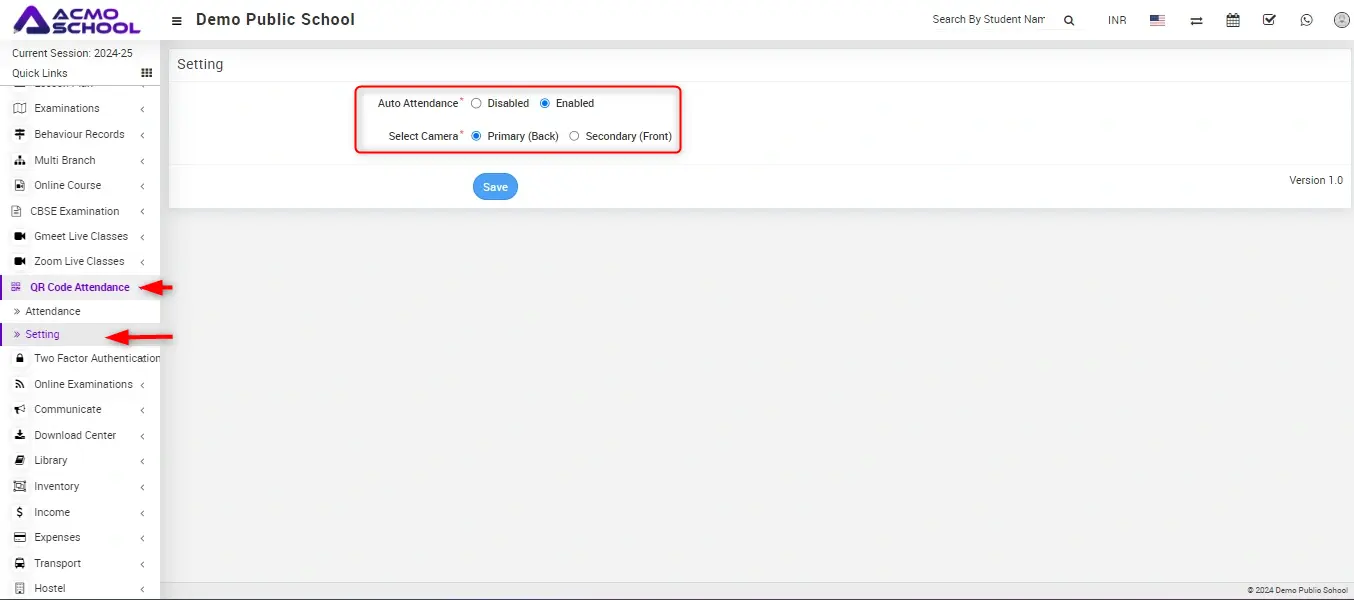Open the user profile avatar
The height and width of the screenshot is (600, 1354).
tap(1341, 20)
